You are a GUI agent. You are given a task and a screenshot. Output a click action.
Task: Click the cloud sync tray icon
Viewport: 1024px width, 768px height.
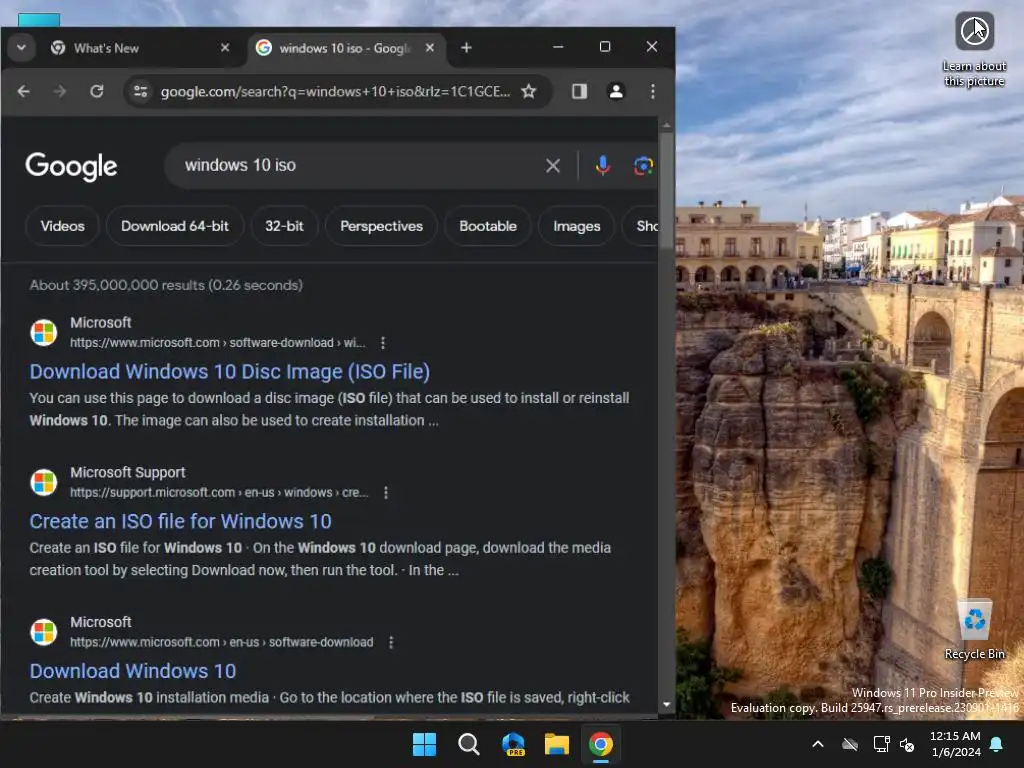point(850,744)
